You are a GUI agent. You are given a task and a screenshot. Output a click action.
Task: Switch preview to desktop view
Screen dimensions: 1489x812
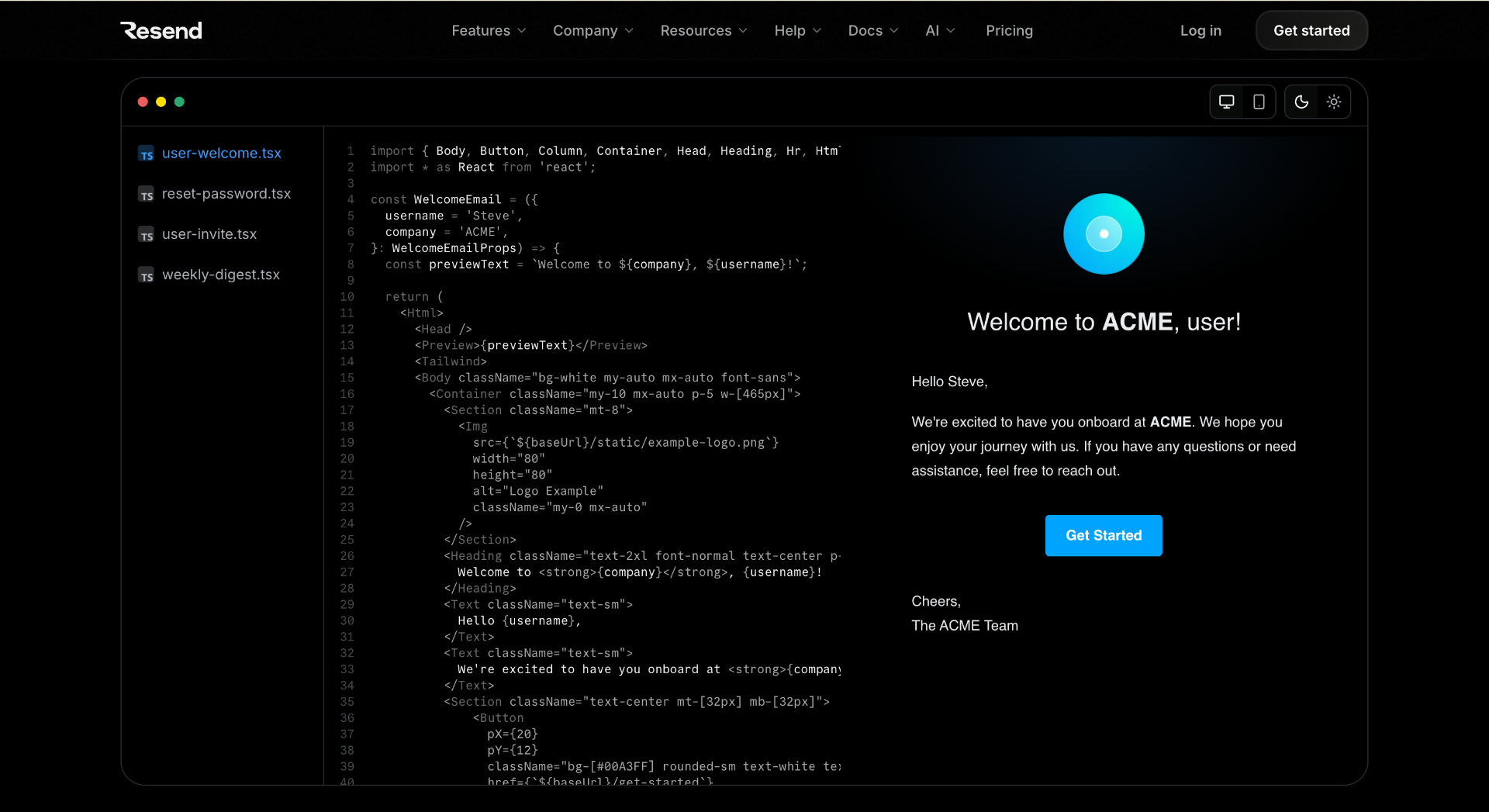pyautogui.click(x=1226, y=102)
